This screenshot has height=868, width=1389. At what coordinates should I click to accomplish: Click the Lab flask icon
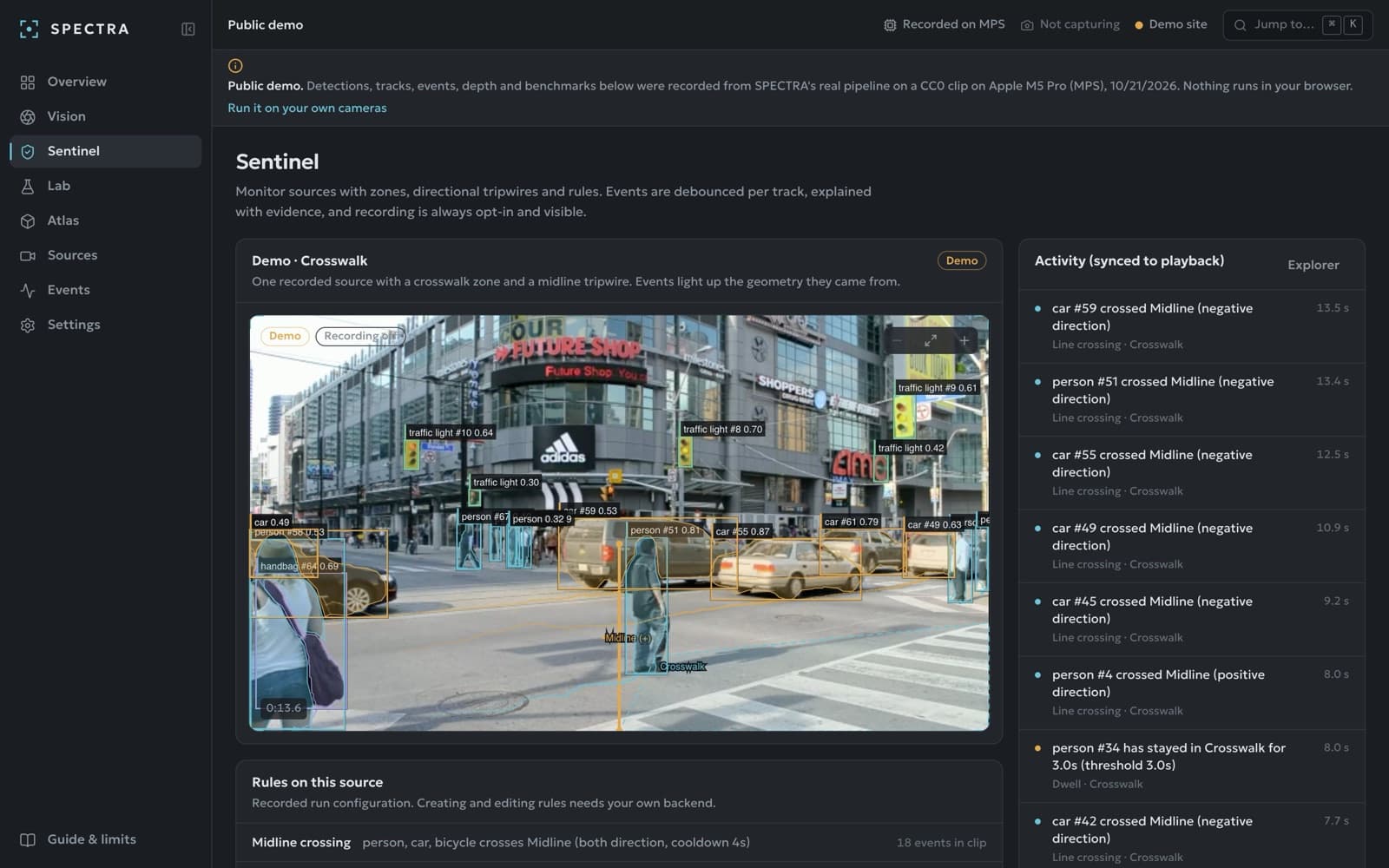click(x=28, y=186)
